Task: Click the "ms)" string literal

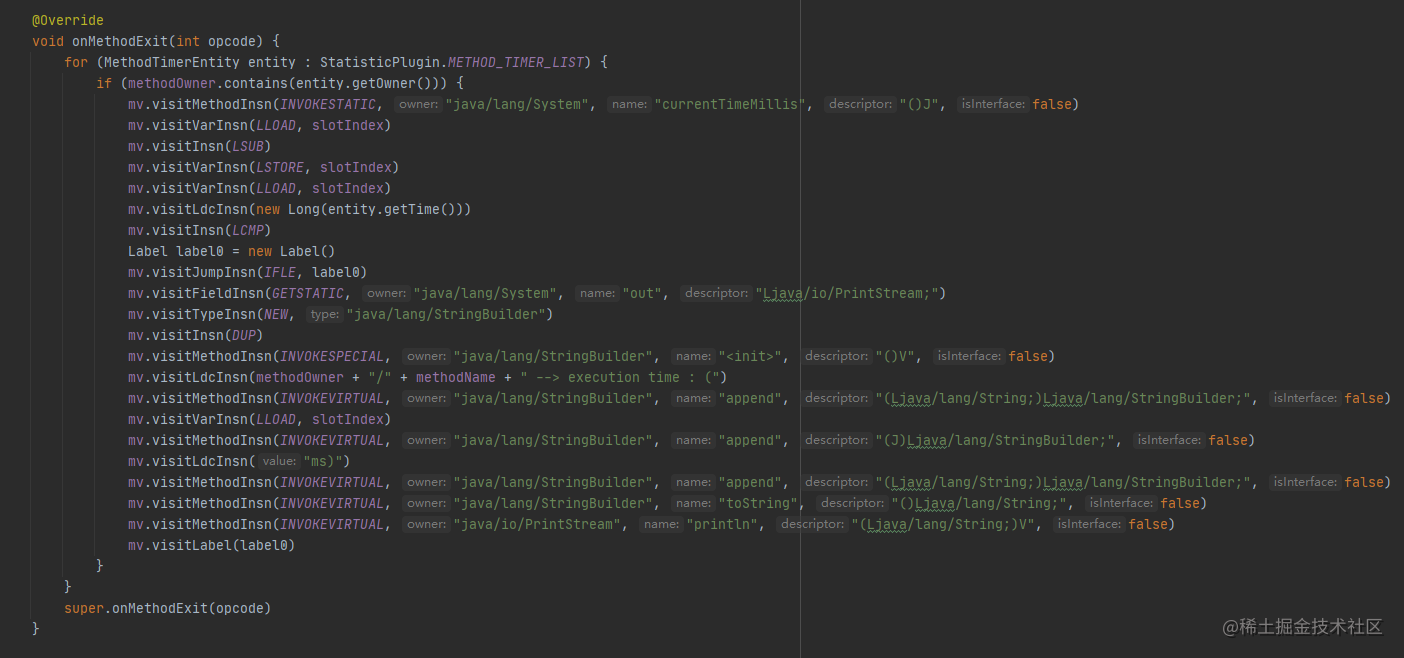Action: [324, 461]
